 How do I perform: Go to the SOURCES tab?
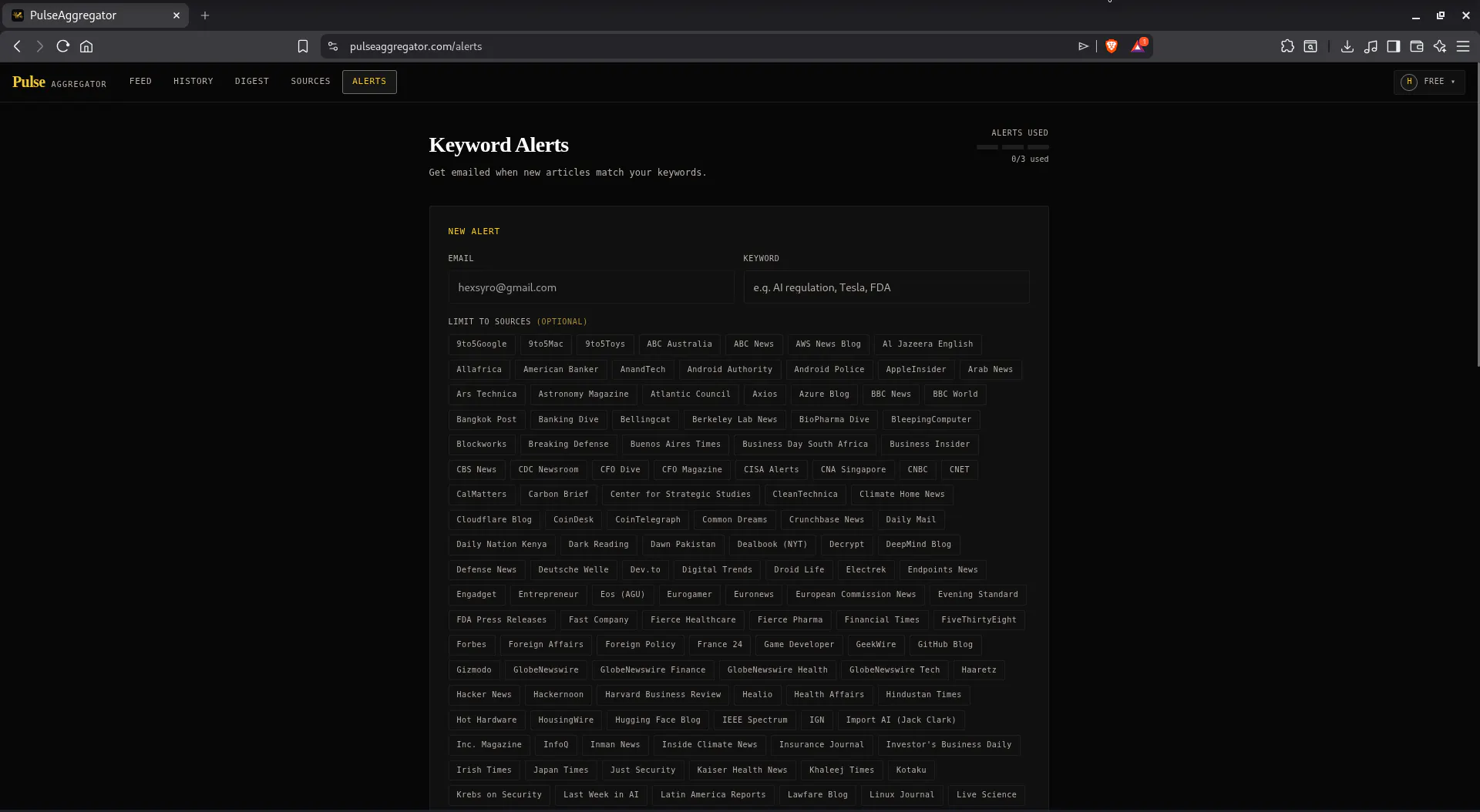tap(311, 82)
